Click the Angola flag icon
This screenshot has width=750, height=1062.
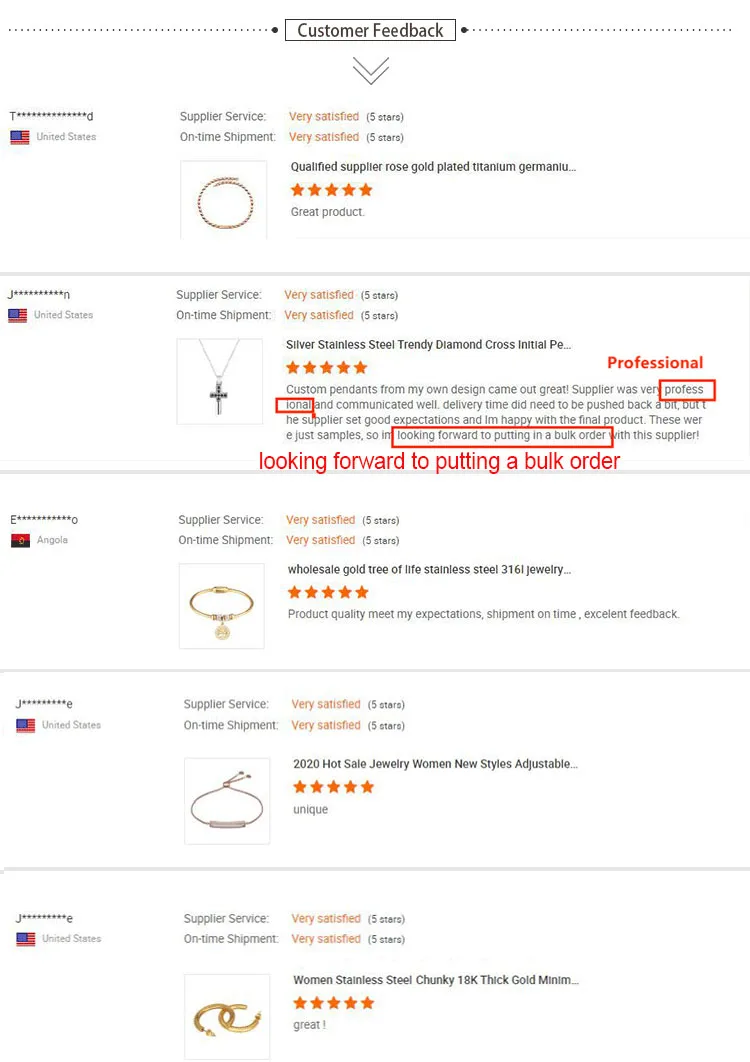pyautogui.click(x=20, y=540)
